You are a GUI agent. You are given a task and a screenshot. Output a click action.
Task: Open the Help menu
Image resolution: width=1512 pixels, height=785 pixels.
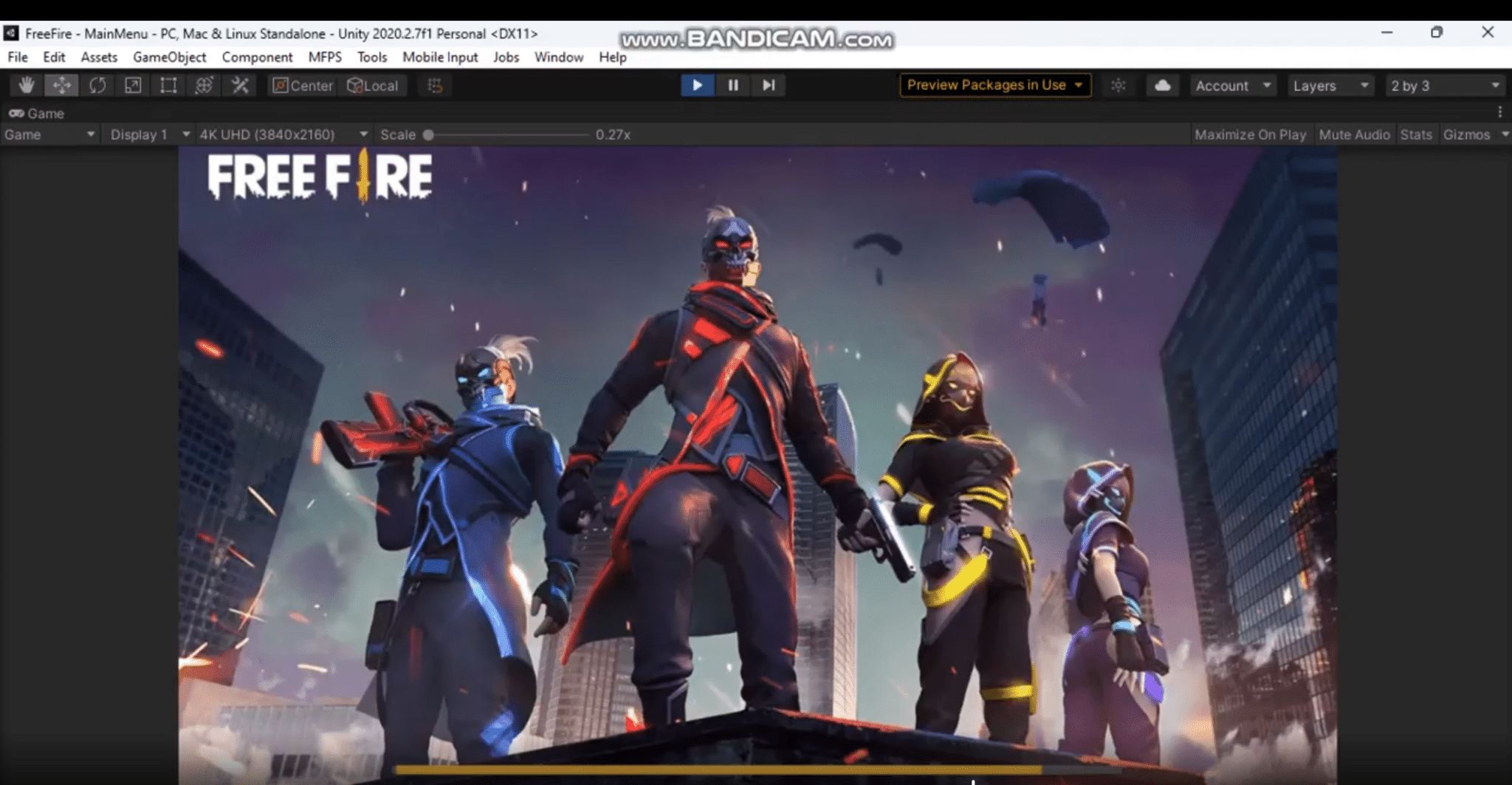pyautogui.click(x=612, y=57)
